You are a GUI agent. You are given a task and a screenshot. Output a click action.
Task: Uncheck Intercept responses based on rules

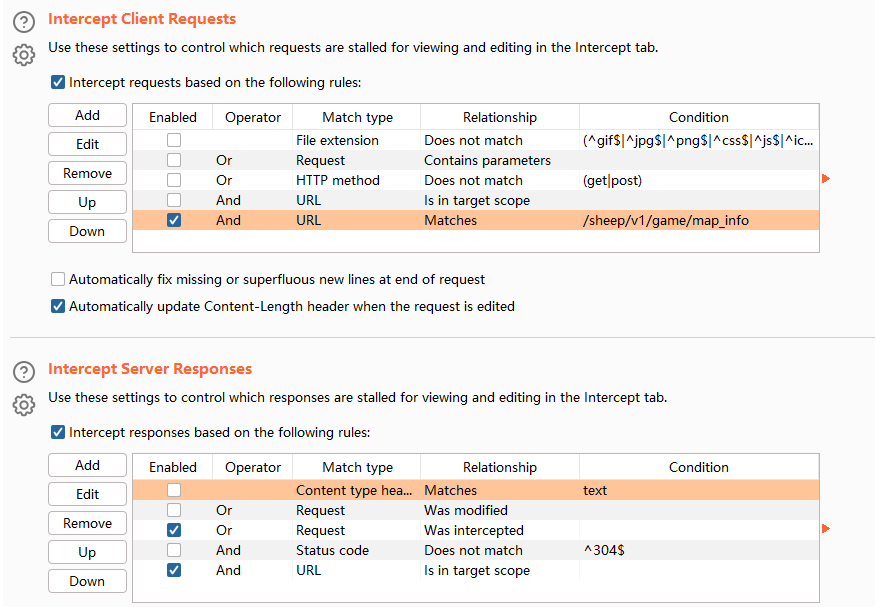(x=58, y=433)
